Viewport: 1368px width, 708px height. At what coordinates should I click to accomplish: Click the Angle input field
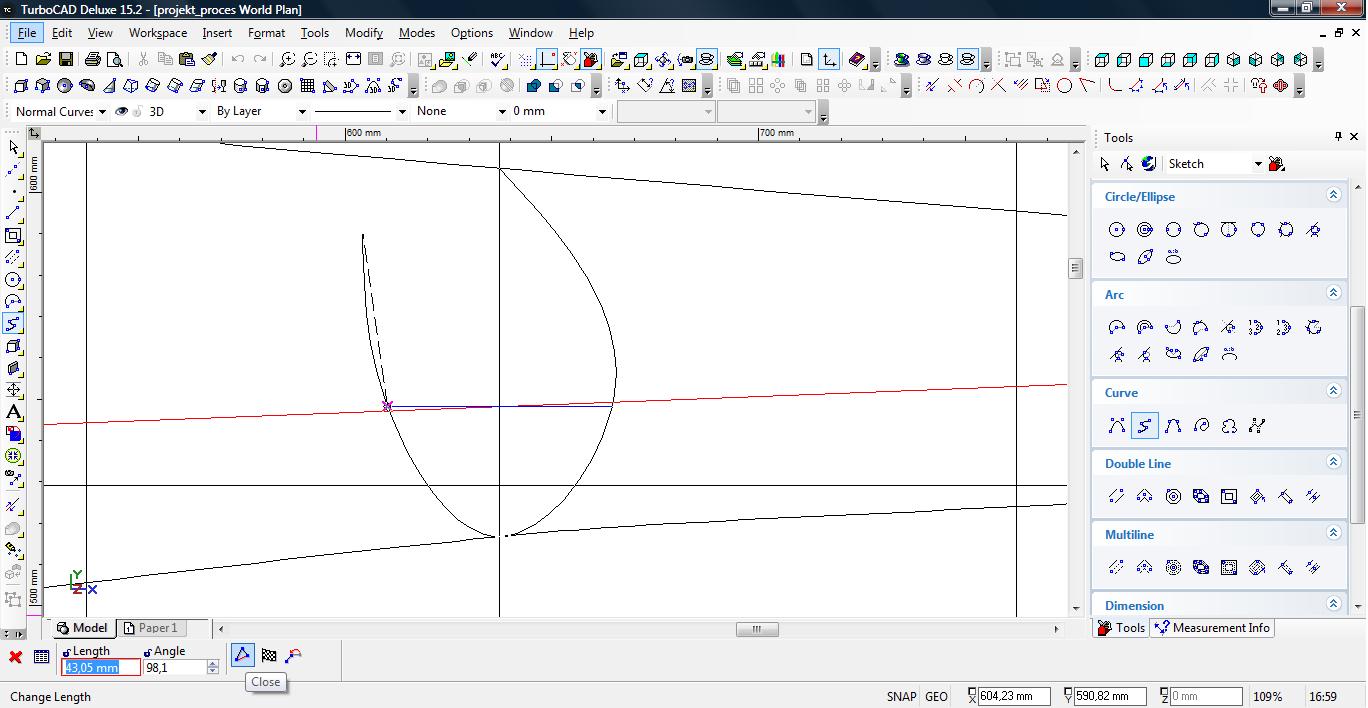(x=174, y=668)
